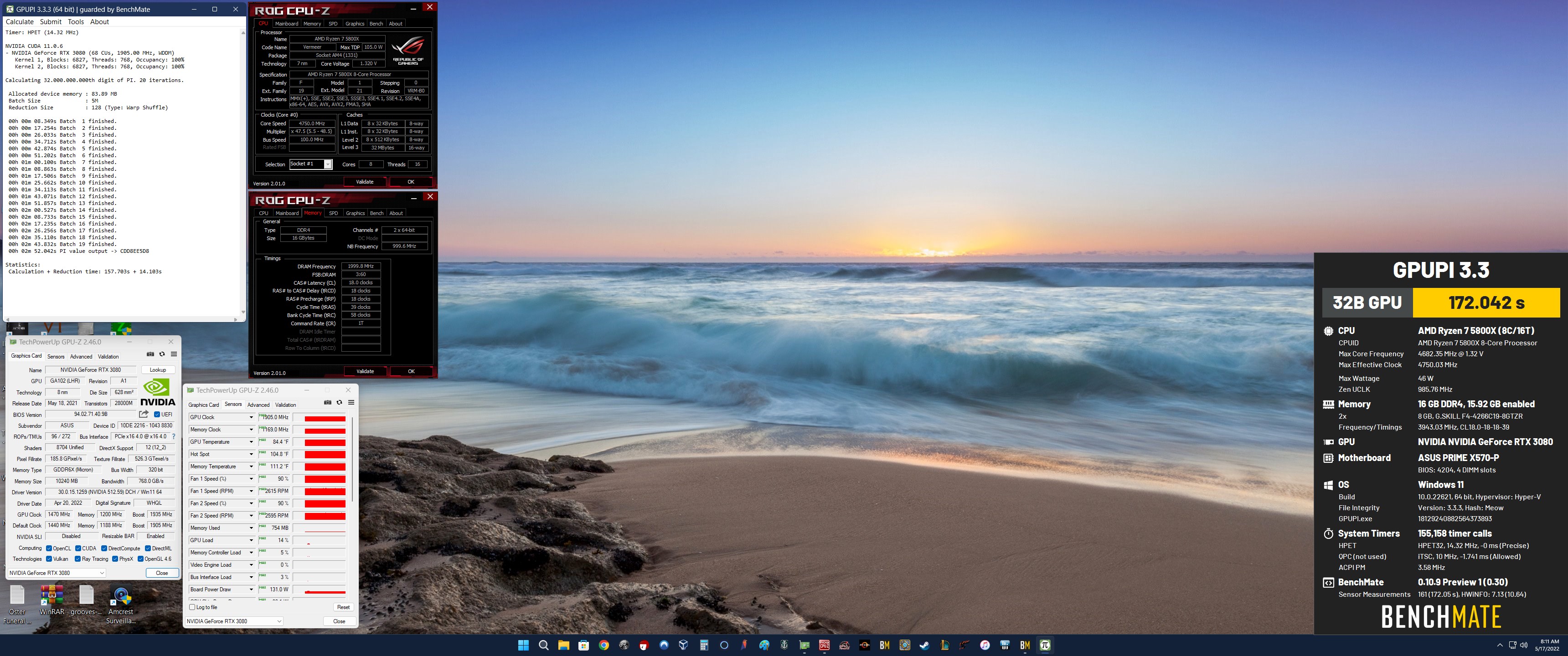
Task: Toggle the DirectCompute checkbox
Action: click(x=104, y=548)
